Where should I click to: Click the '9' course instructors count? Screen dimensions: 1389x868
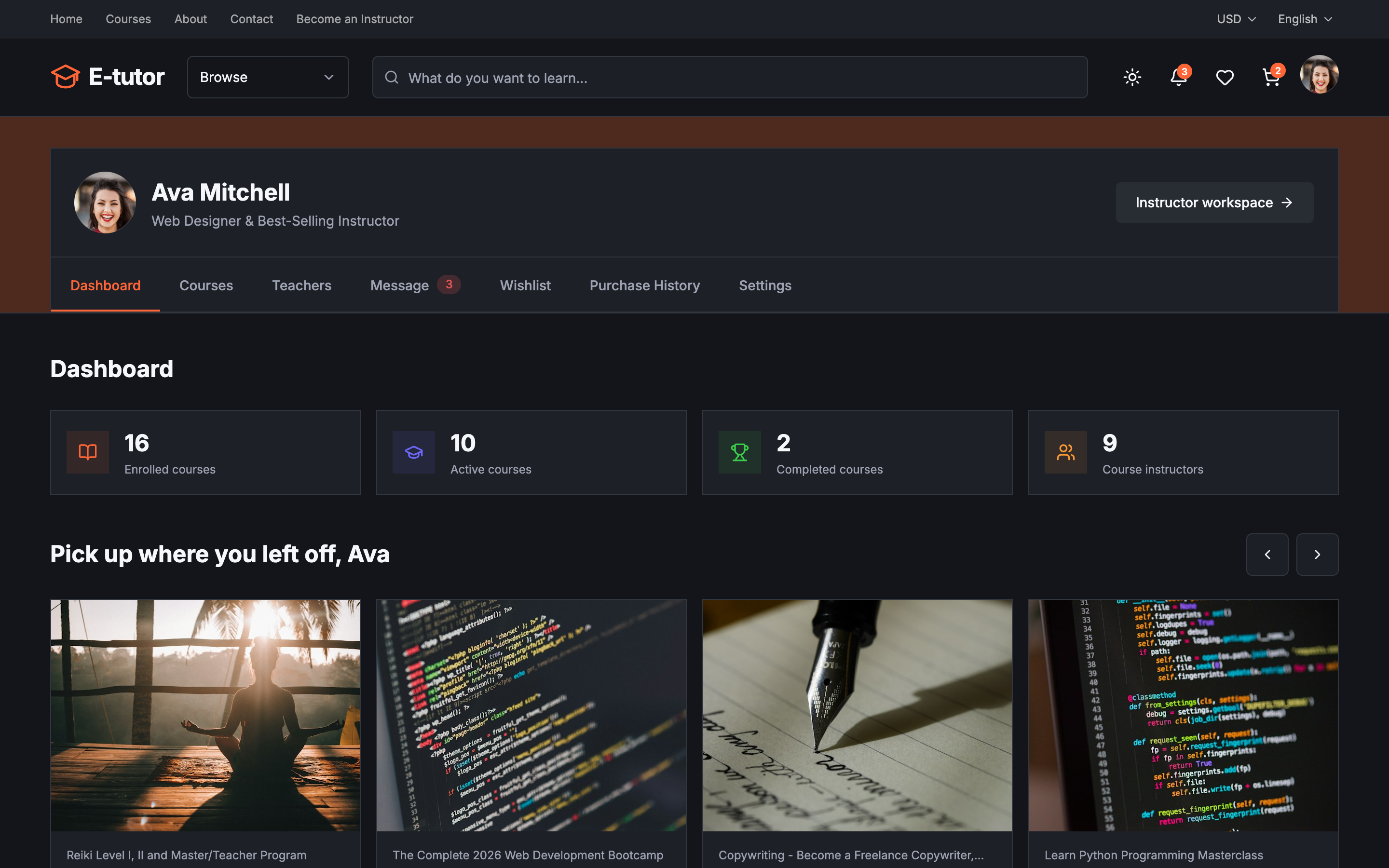click(x=1110, y=443)
